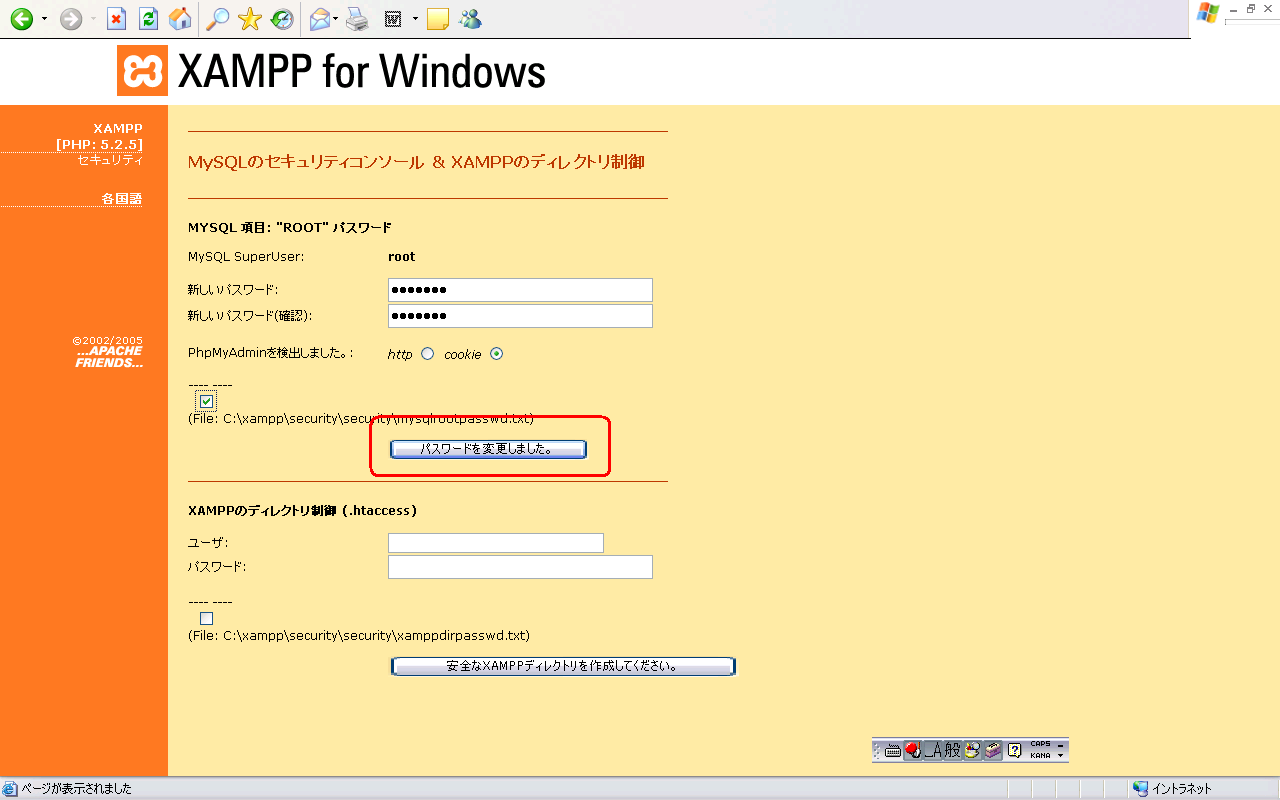Open the Mail envelope icon
This screenshot has width=1280, height=800.
(x=319, y=18)
